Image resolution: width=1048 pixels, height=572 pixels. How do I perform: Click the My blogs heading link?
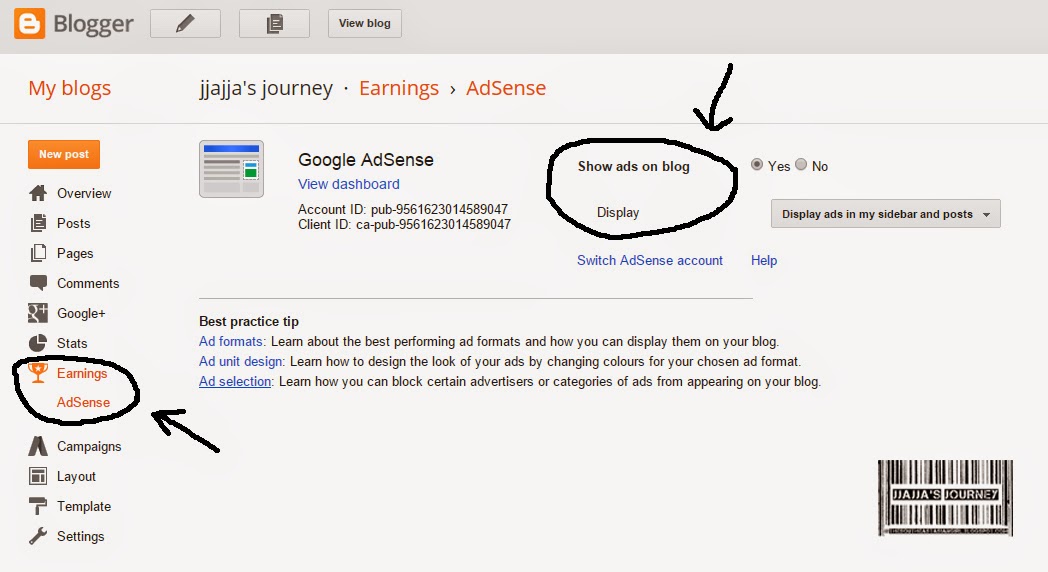pyautogui.click(x=70, y=88)
